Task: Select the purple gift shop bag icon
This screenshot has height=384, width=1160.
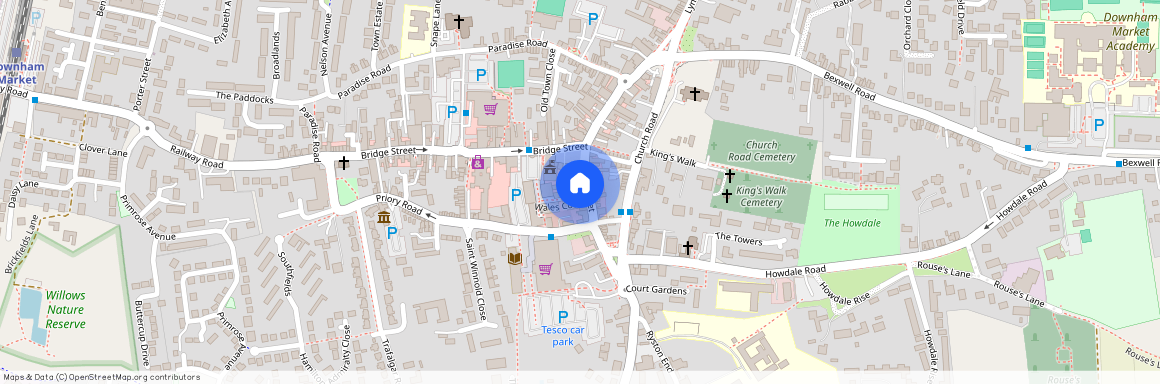Action: (x=479, y=162)
